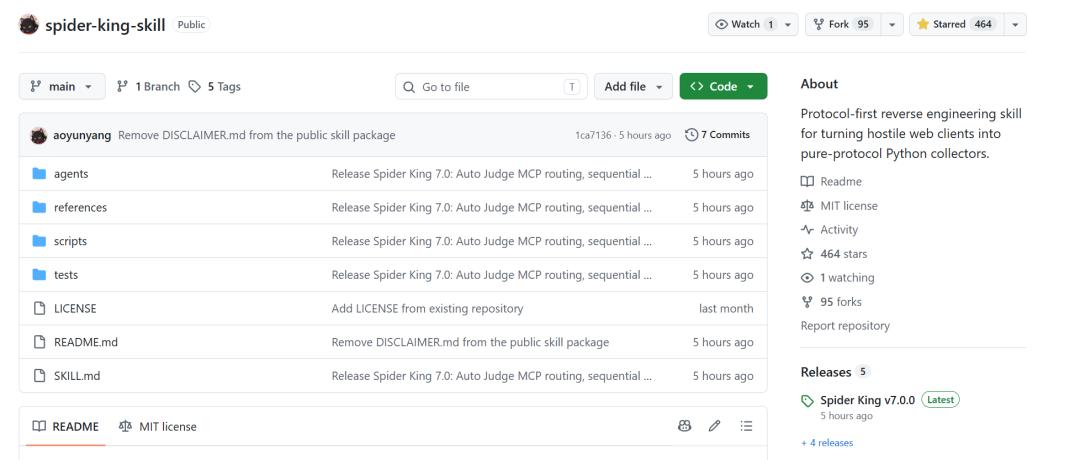Open the latest commit message Remove DISCLAIMER.md
Viewport: 1080px width, 460px height.
pos(257,135)
